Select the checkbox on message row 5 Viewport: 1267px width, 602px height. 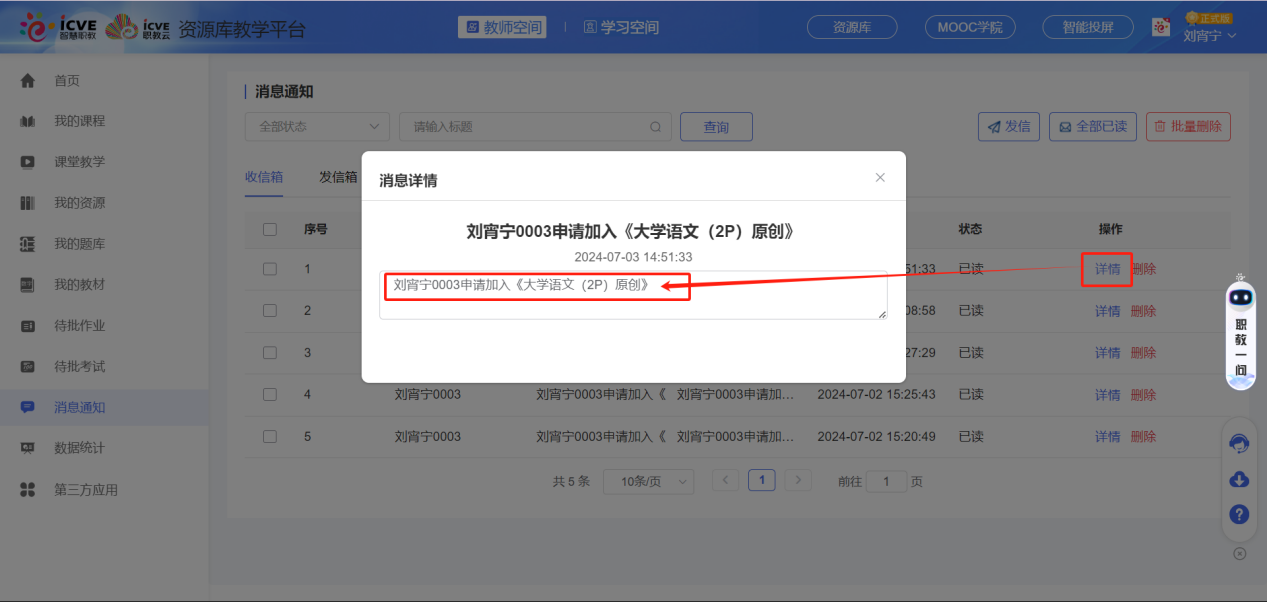click(268, 436)
